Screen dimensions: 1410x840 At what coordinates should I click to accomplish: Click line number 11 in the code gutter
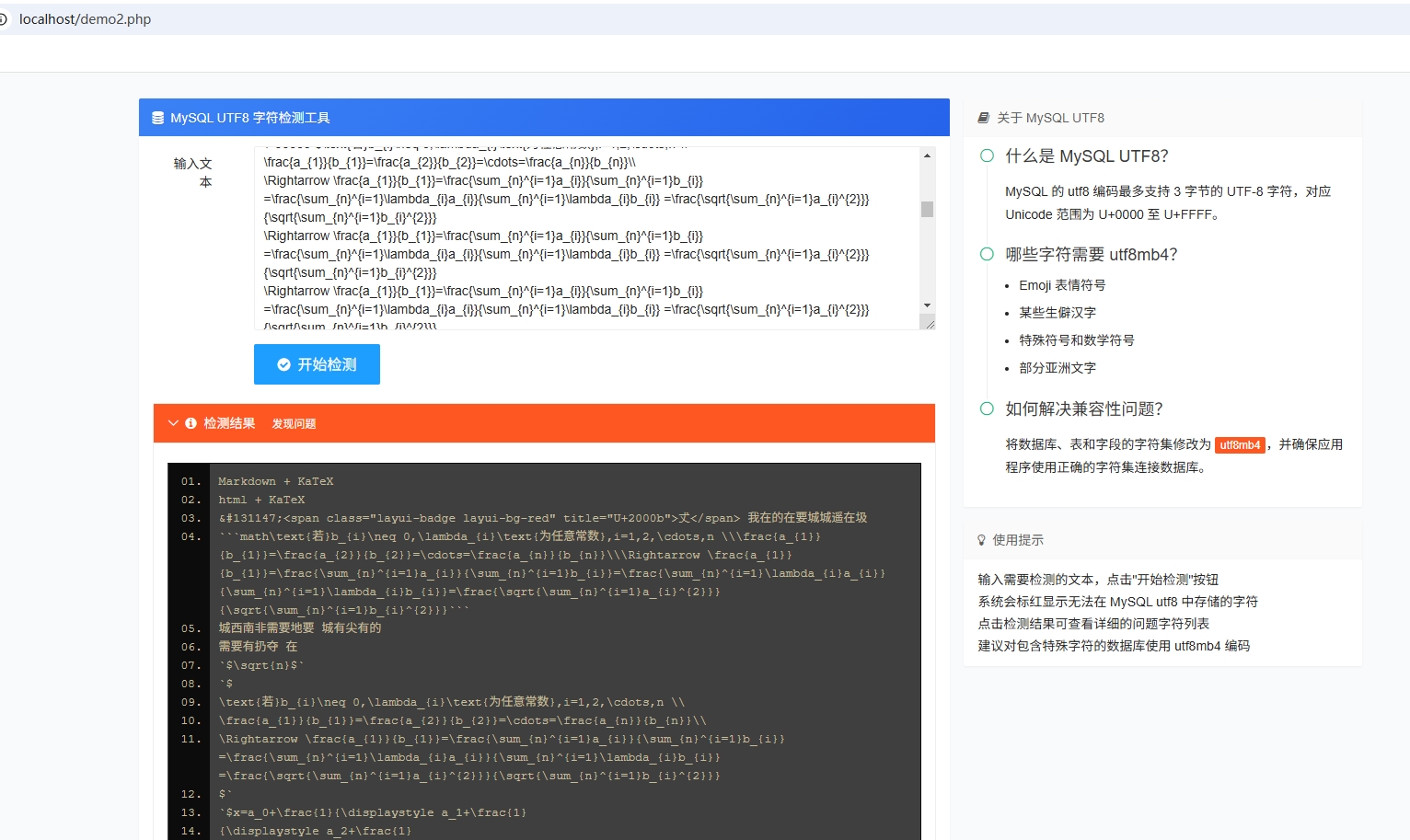click(x=191, y=739)
